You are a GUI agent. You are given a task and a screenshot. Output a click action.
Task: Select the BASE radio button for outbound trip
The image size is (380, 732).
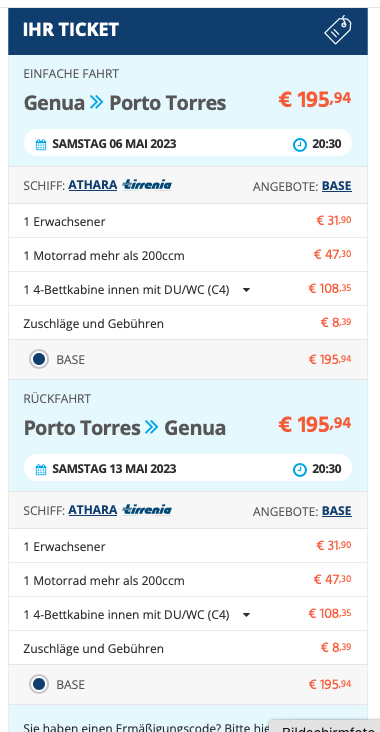pyautogui.click(x=39, y=359)
